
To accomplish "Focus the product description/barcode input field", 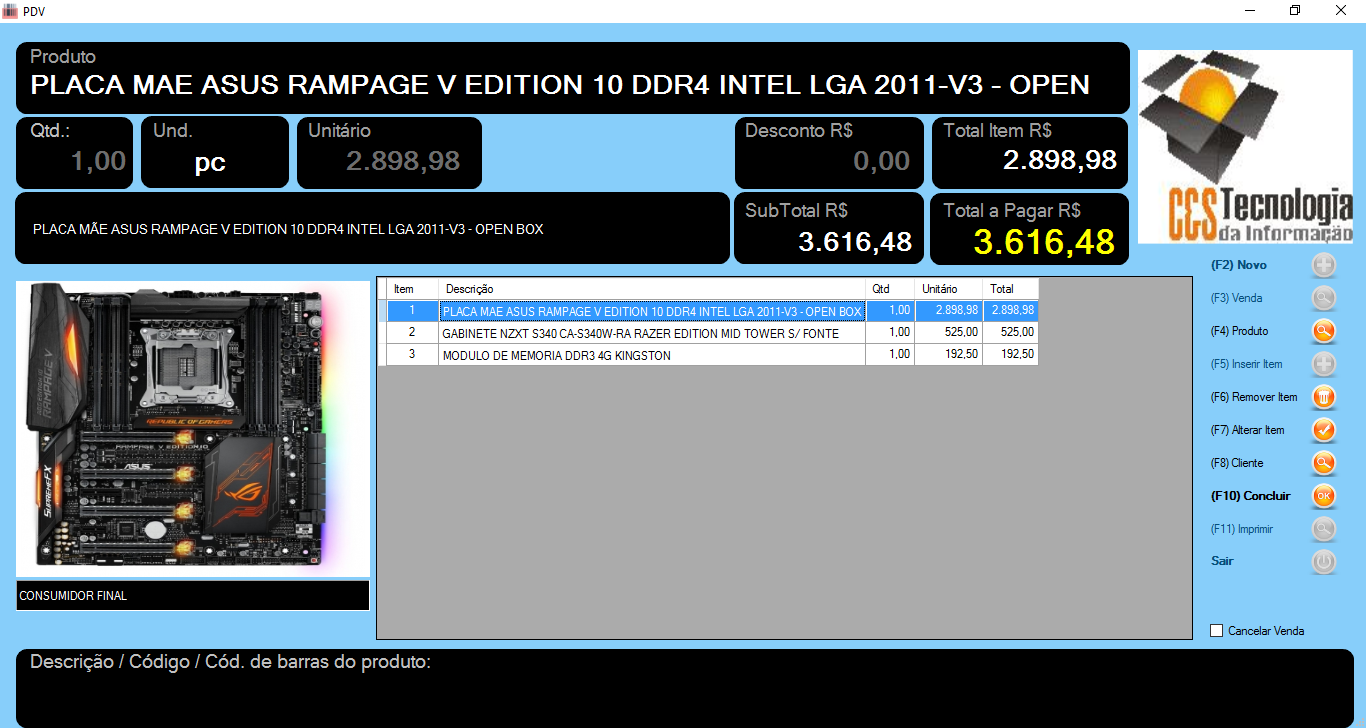I will [x=685, y=688].
